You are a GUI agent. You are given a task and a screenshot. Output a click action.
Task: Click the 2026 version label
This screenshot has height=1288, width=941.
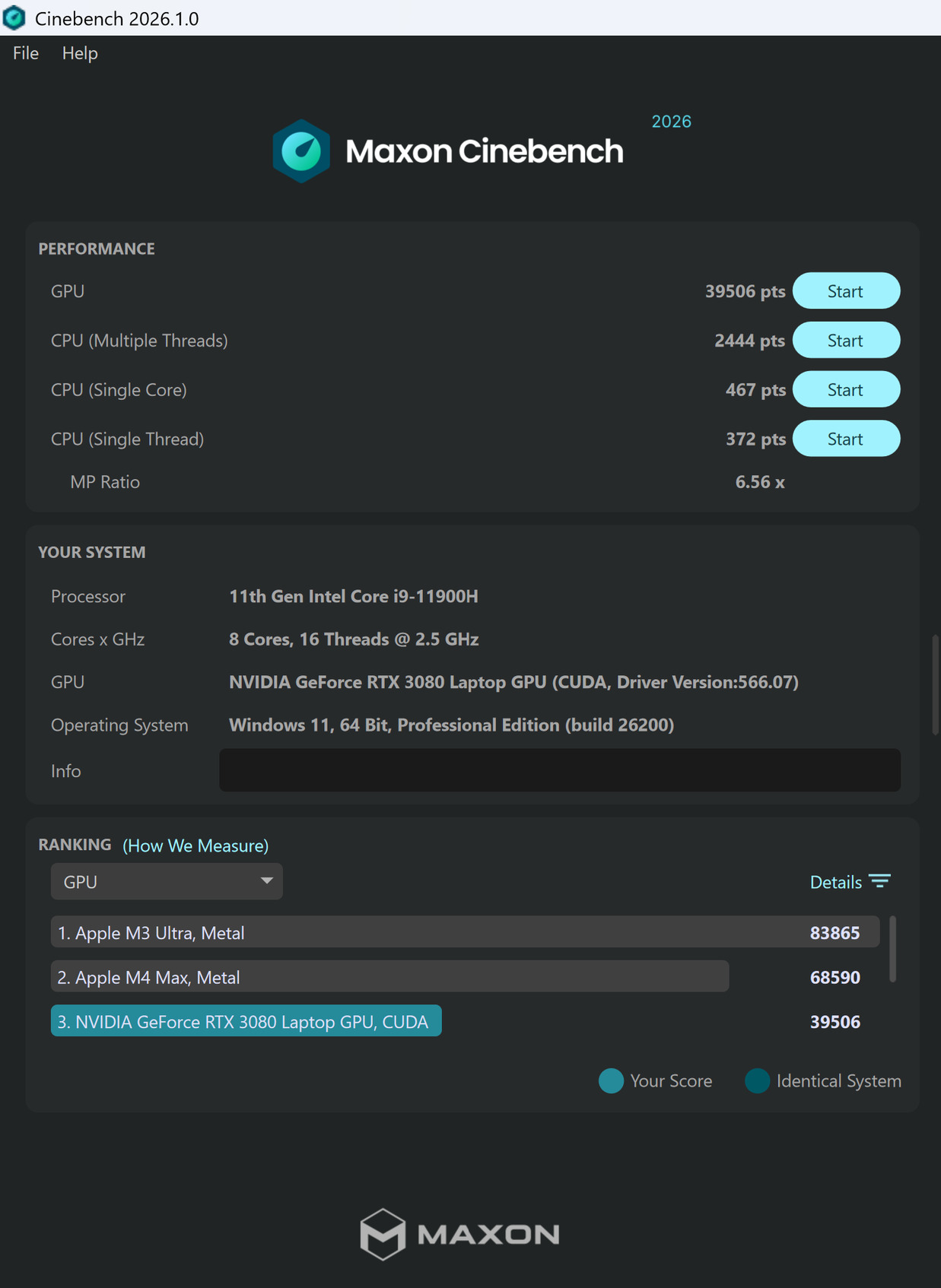click(x=671, y=122)
